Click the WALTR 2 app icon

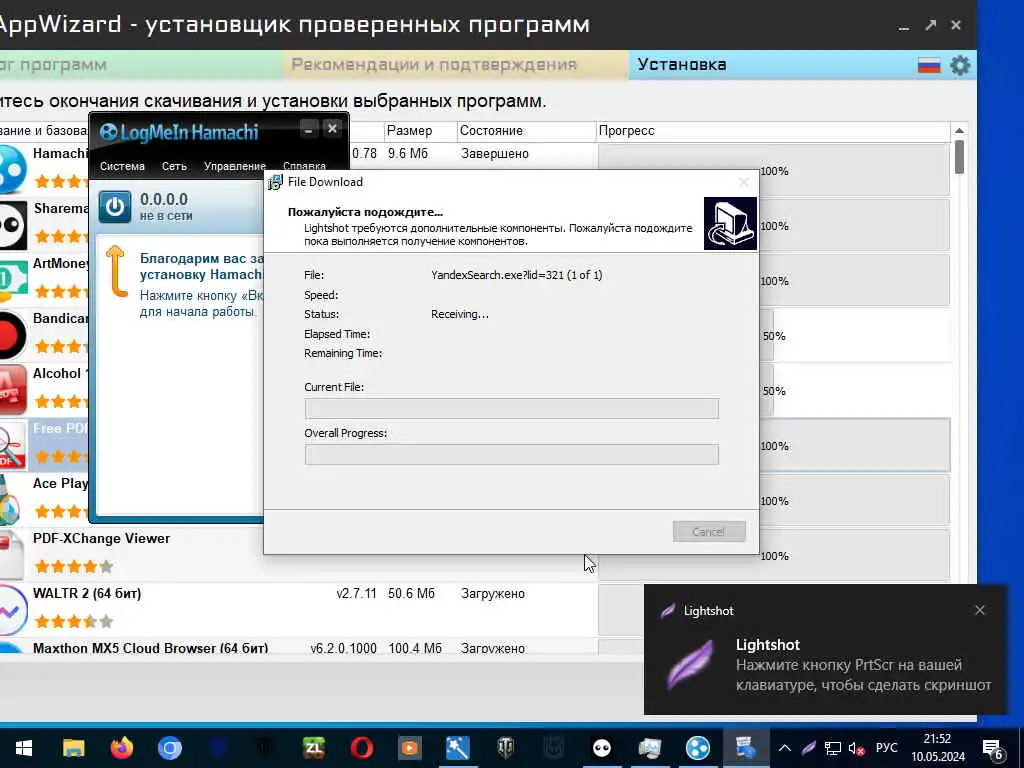point(12,611)
